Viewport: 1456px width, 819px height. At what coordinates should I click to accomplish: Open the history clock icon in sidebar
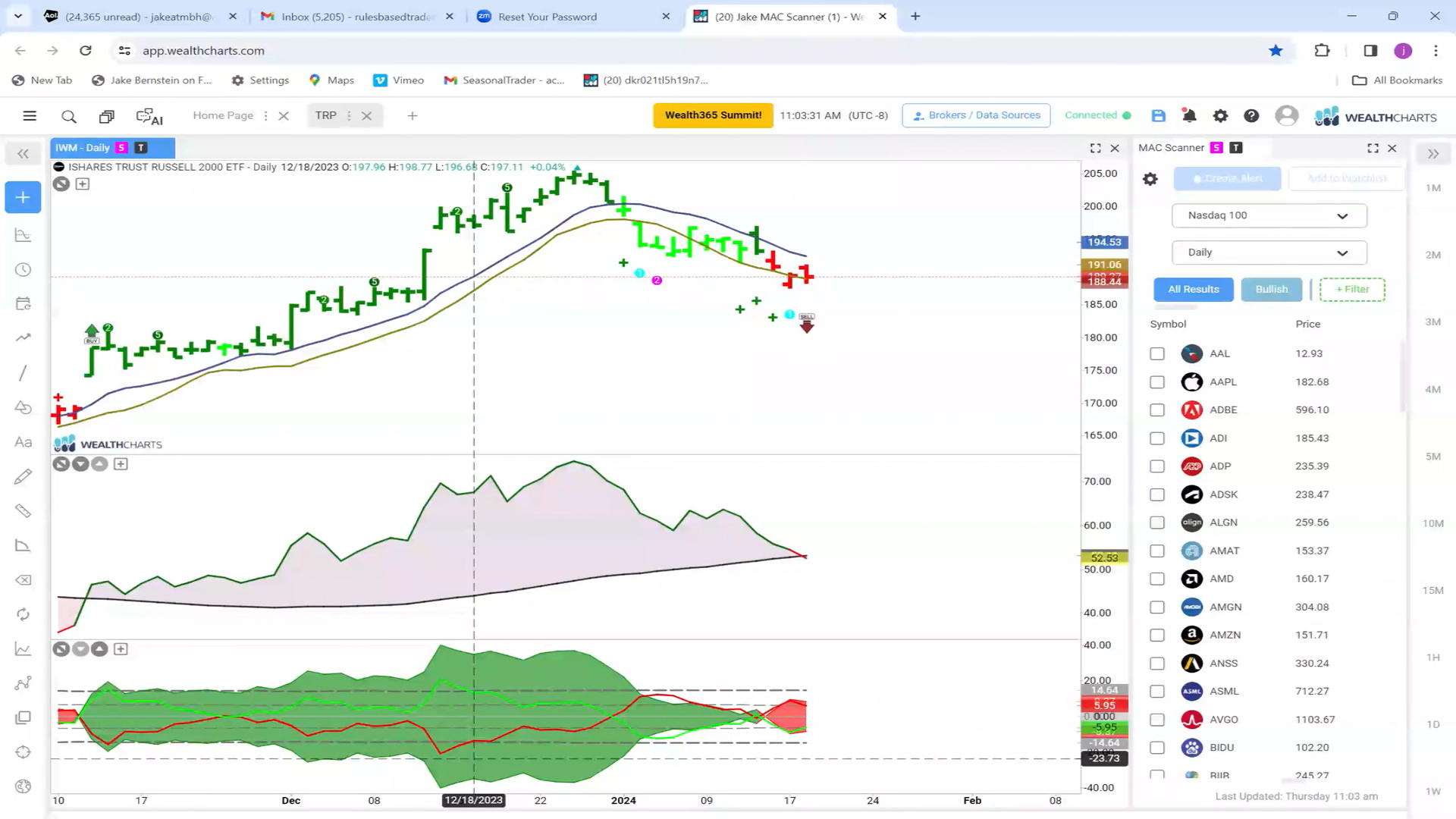point(23,270)
